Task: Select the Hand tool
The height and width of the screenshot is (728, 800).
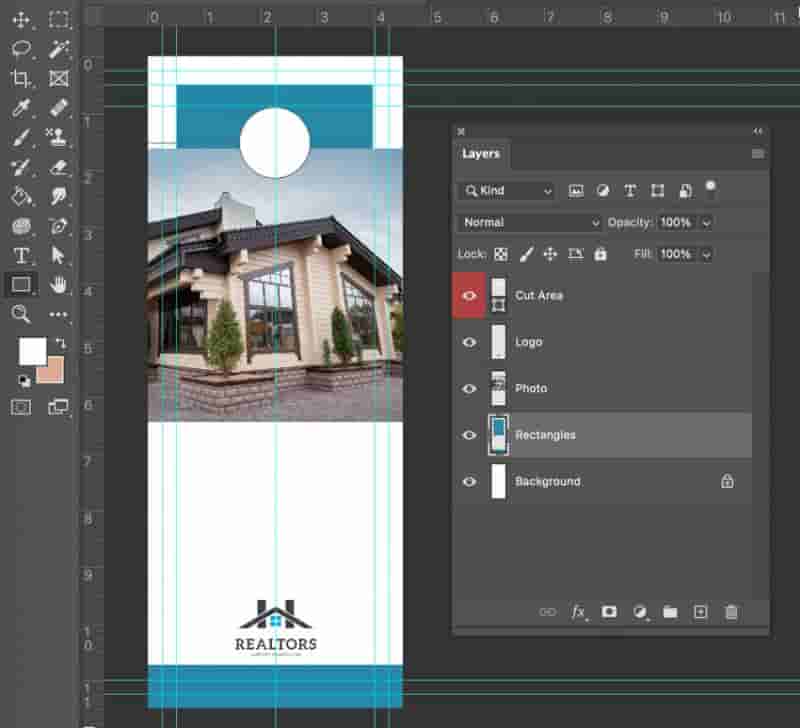Action: (x=59, y=285)
